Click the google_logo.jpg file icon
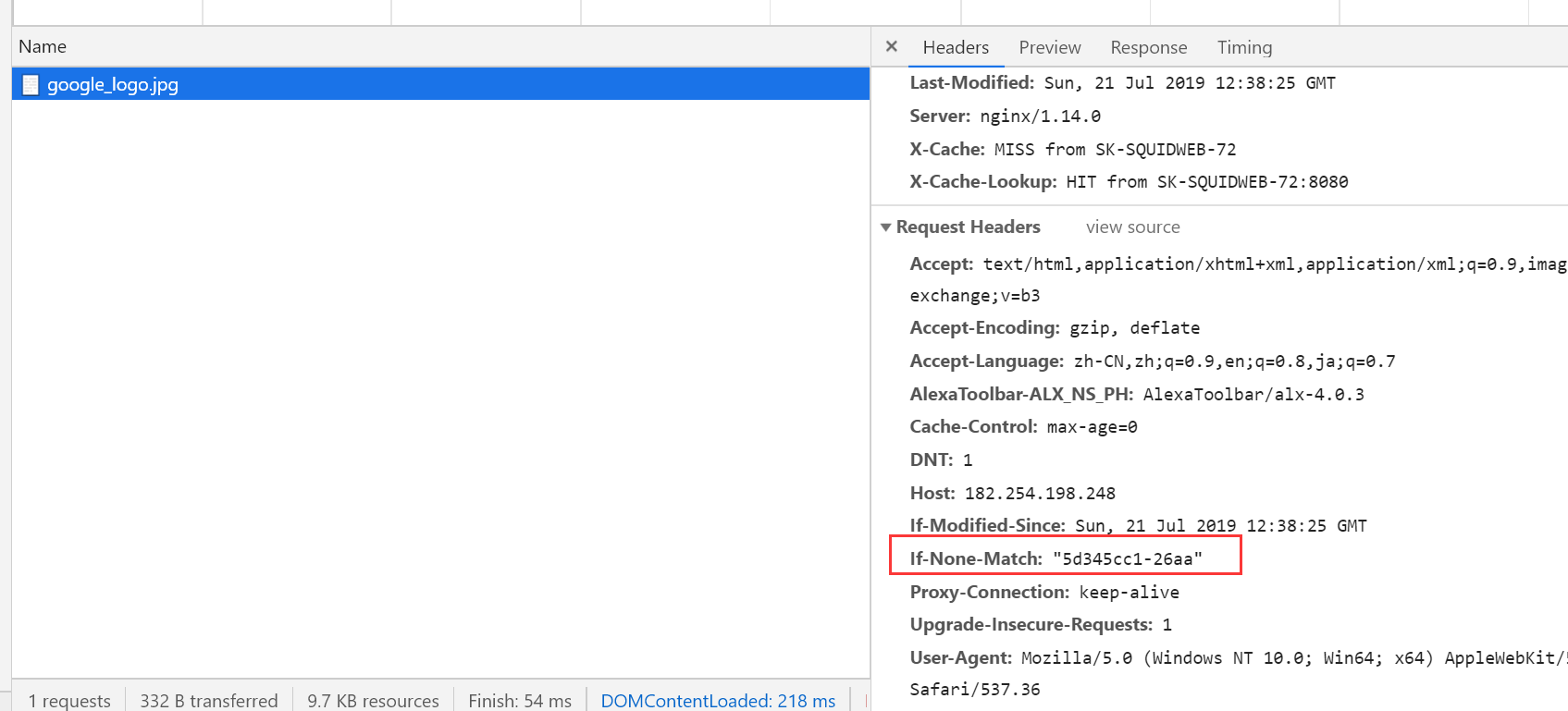Screen dimensions: 1568x711 (31, 85)
